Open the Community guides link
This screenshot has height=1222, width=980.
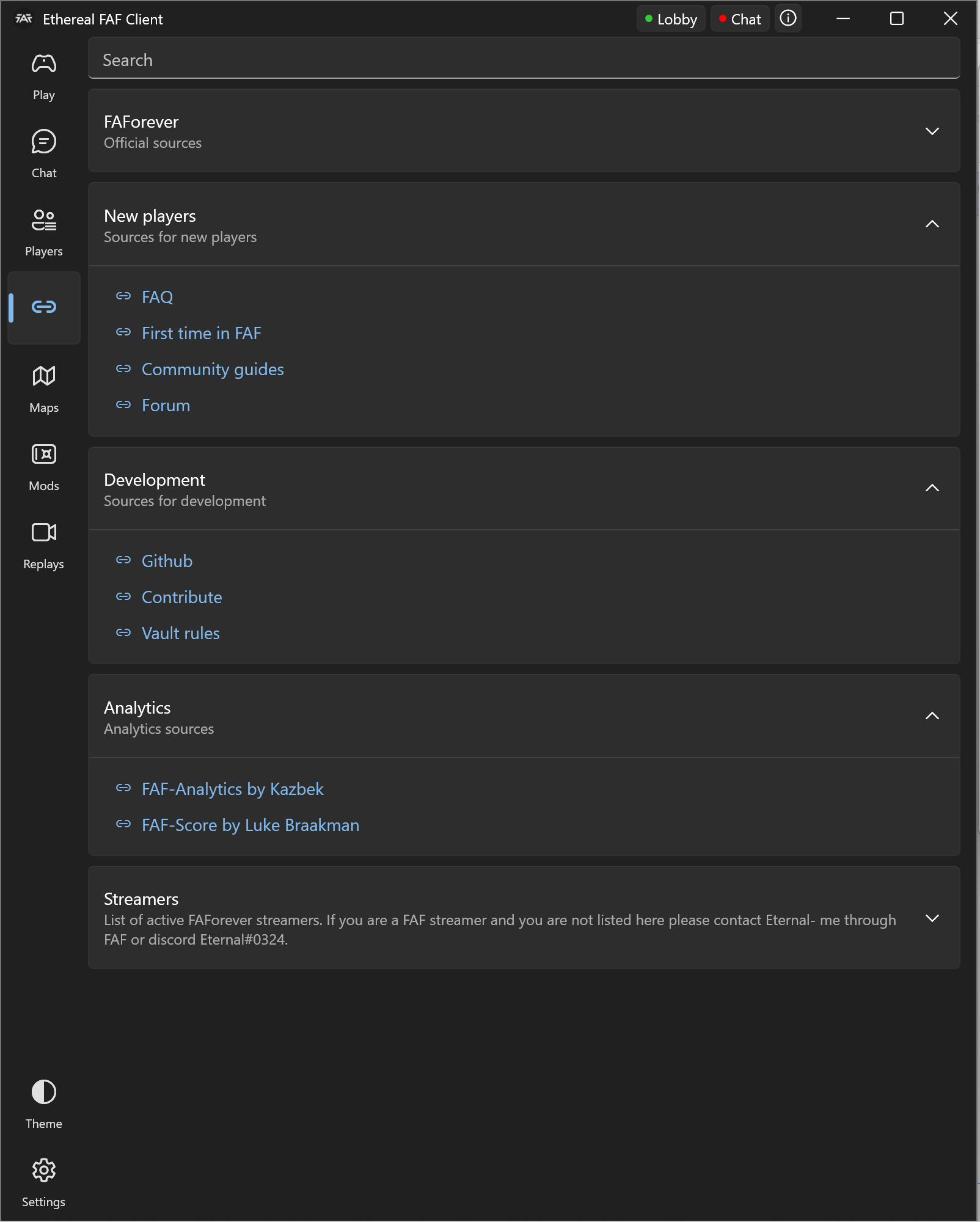[213, 369]
